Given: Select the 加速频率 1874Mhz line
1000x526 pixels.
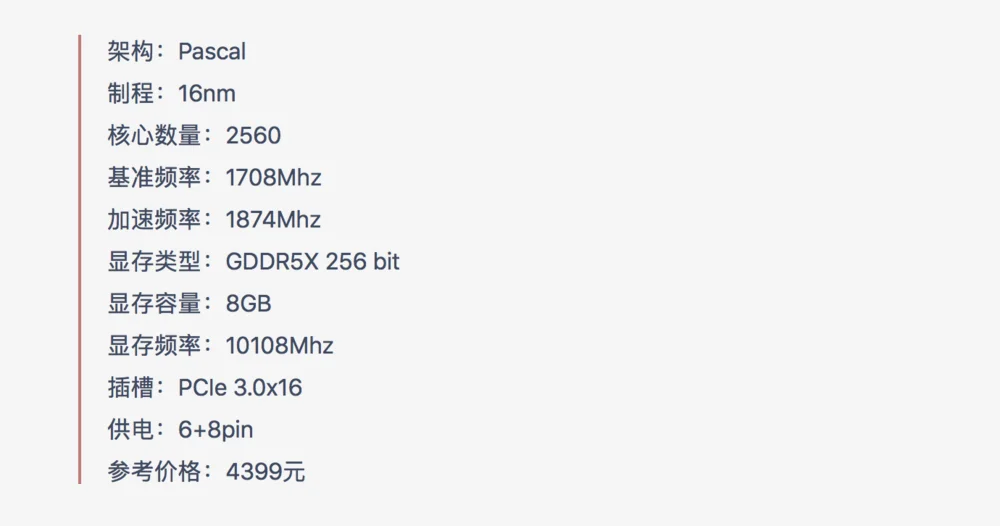Looking at the screenshot, I should [x=214, y=220].
